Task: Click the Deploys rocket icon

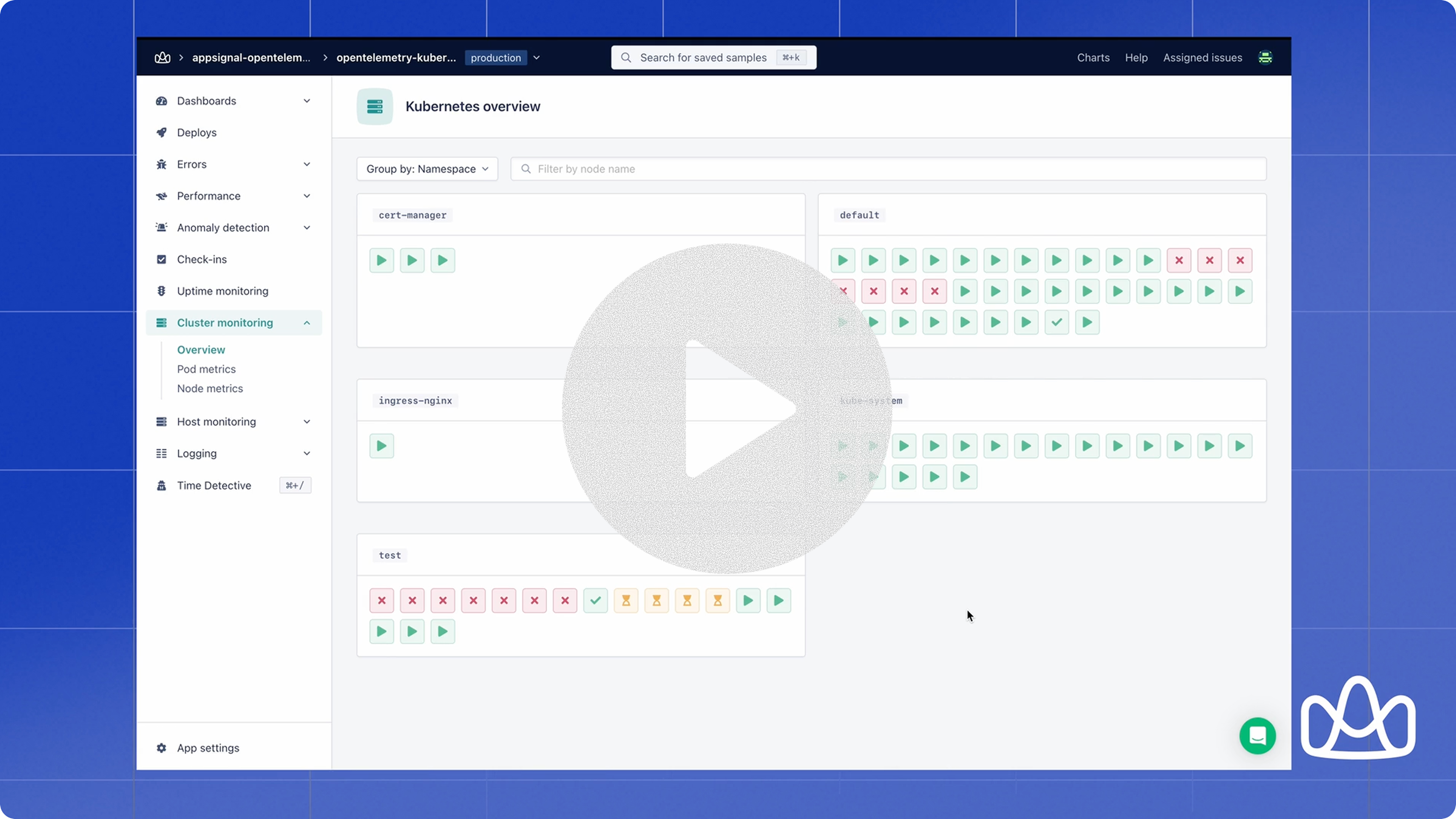Action: (x=162, y=133)
